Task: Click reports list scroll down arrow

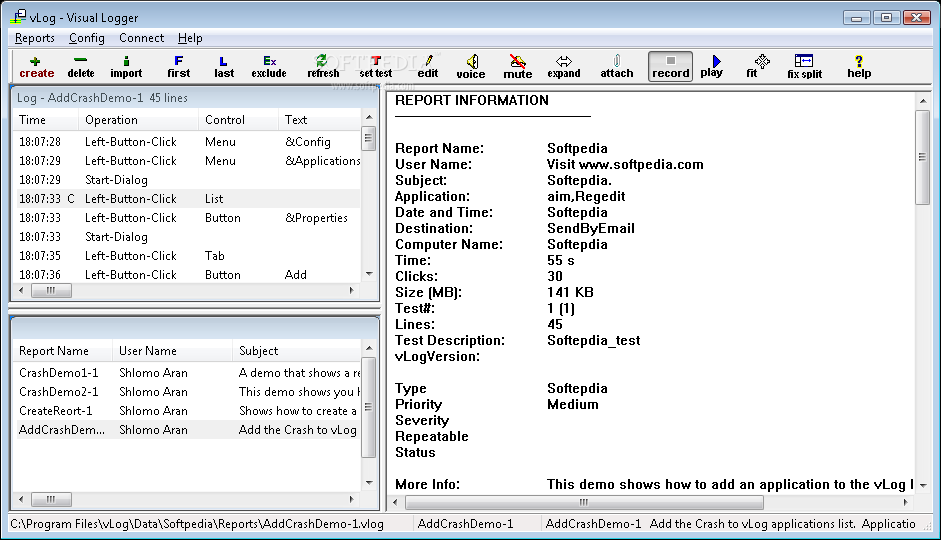Action: [x=369, y=483]
